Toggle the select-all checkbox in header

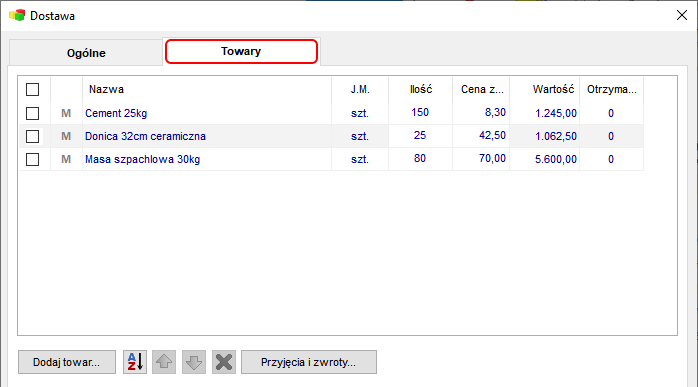[x=32, y=90]
